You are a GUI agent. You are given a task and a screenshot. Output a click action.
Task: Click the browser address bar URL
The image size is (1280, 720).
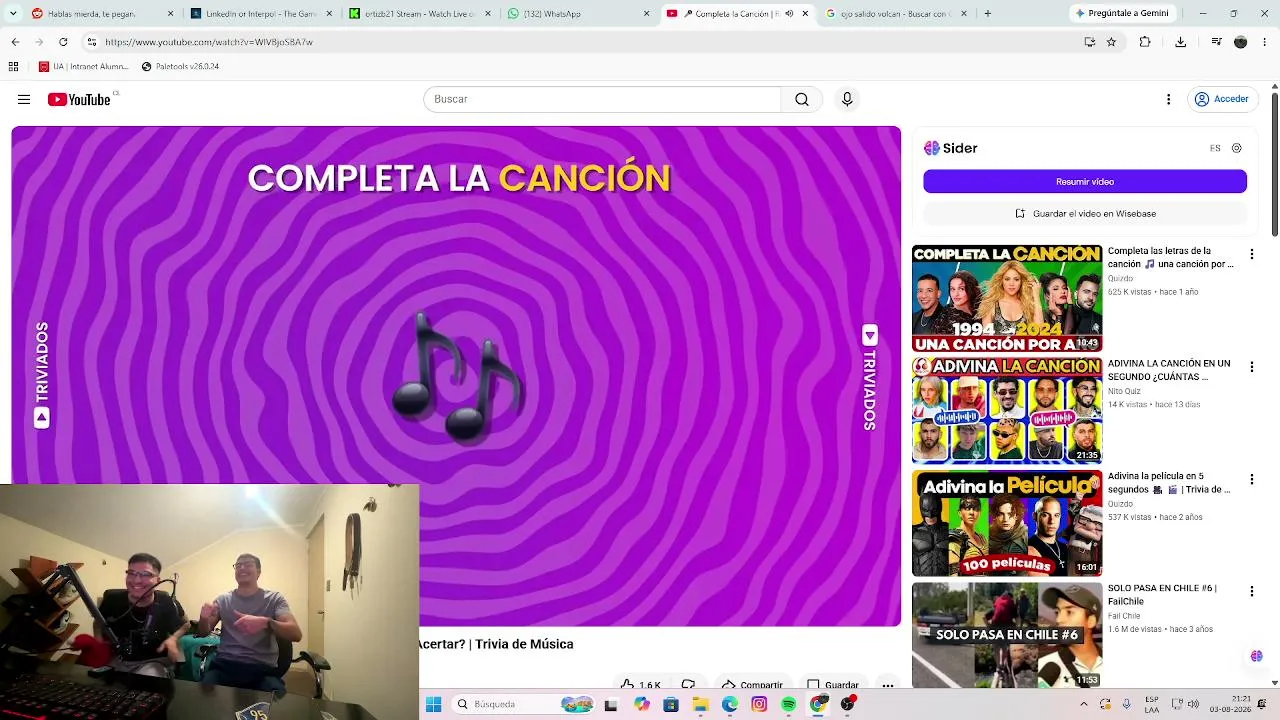coord(209,42)
